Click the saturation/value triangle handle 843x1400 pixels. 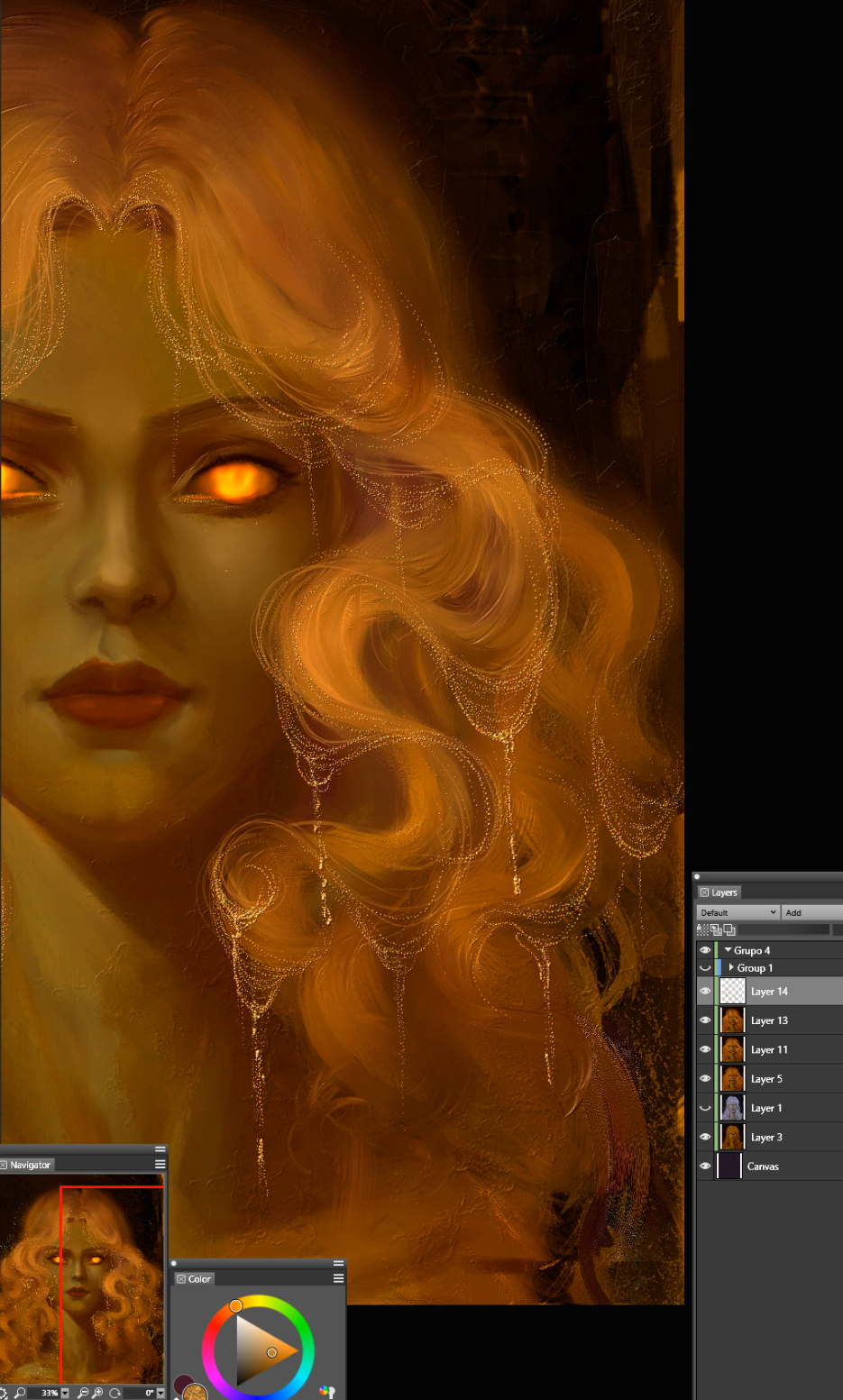point(272,1352)
